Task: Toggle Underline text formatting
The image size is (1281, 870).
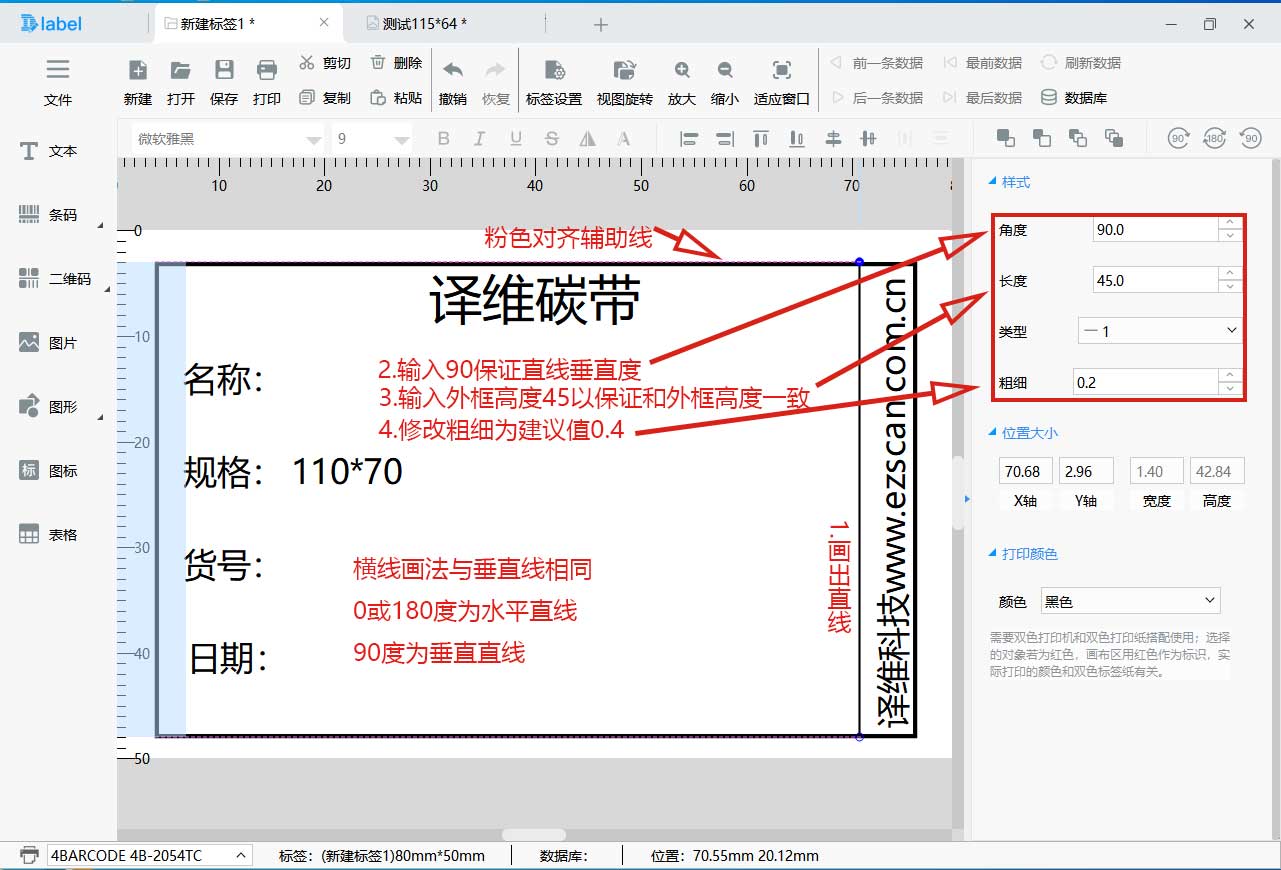Action: pos(516,139)
